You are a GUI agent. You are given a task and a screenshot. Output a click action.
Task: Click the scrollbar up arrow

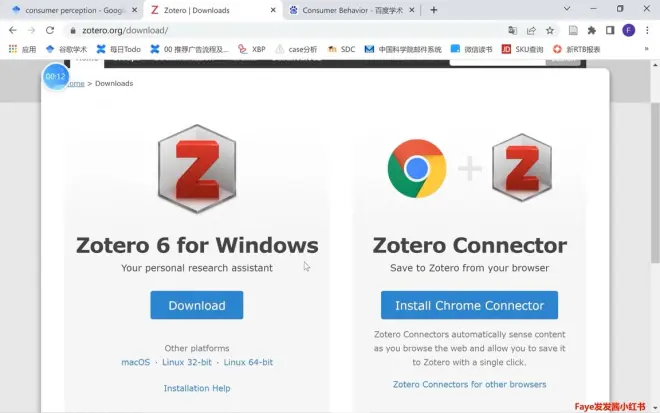tap(655, 65)
